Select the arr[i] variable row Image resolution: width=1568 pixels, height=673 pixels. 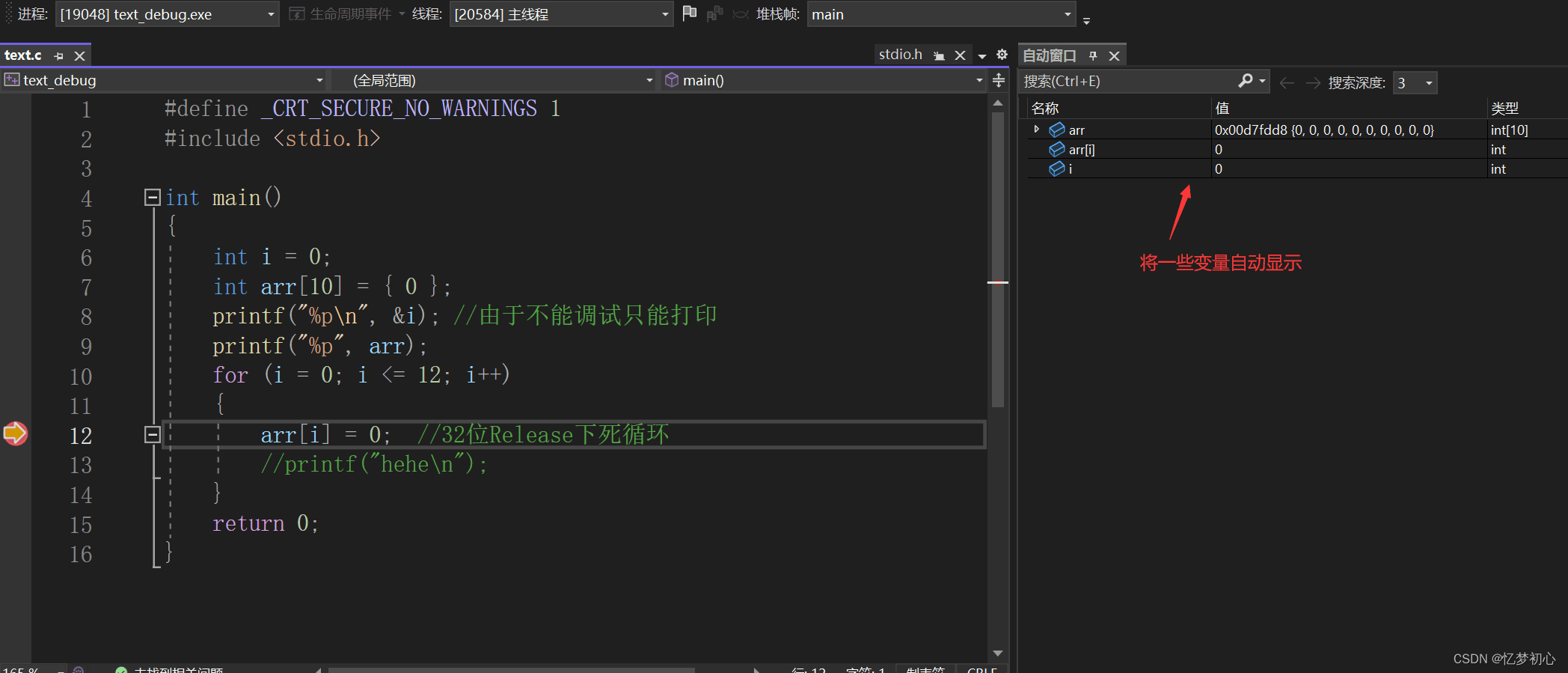click(1297, 149)
